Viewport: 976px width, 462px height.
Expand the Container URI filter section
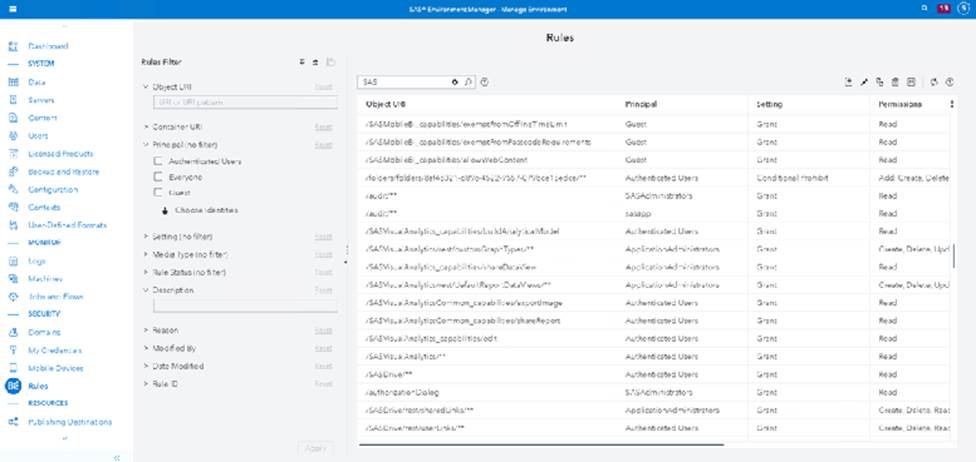146,127
